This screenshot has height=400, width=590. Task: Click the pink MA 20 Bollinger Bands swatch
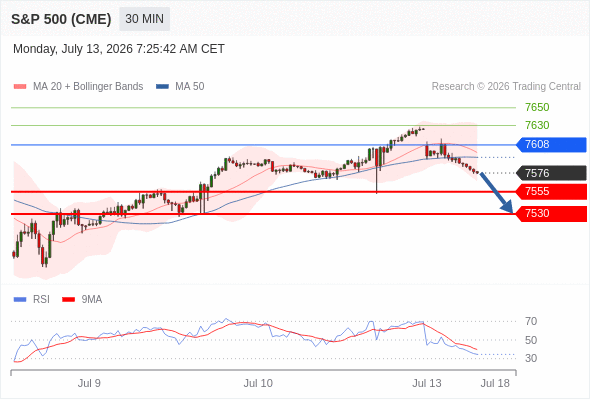coord(20,87)
